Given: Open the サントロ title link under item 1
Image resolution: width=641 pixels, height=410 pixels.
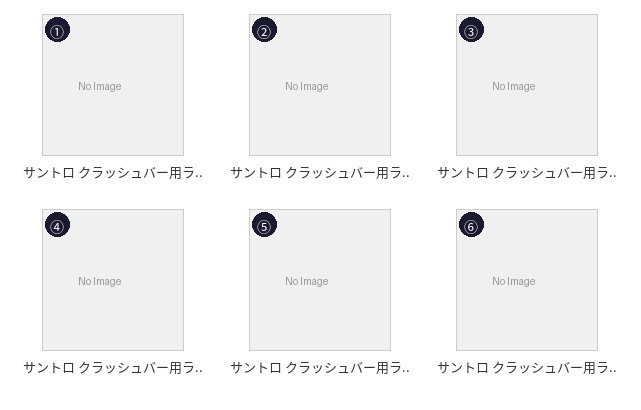Looking at the screenshot, I should (113, 172).
